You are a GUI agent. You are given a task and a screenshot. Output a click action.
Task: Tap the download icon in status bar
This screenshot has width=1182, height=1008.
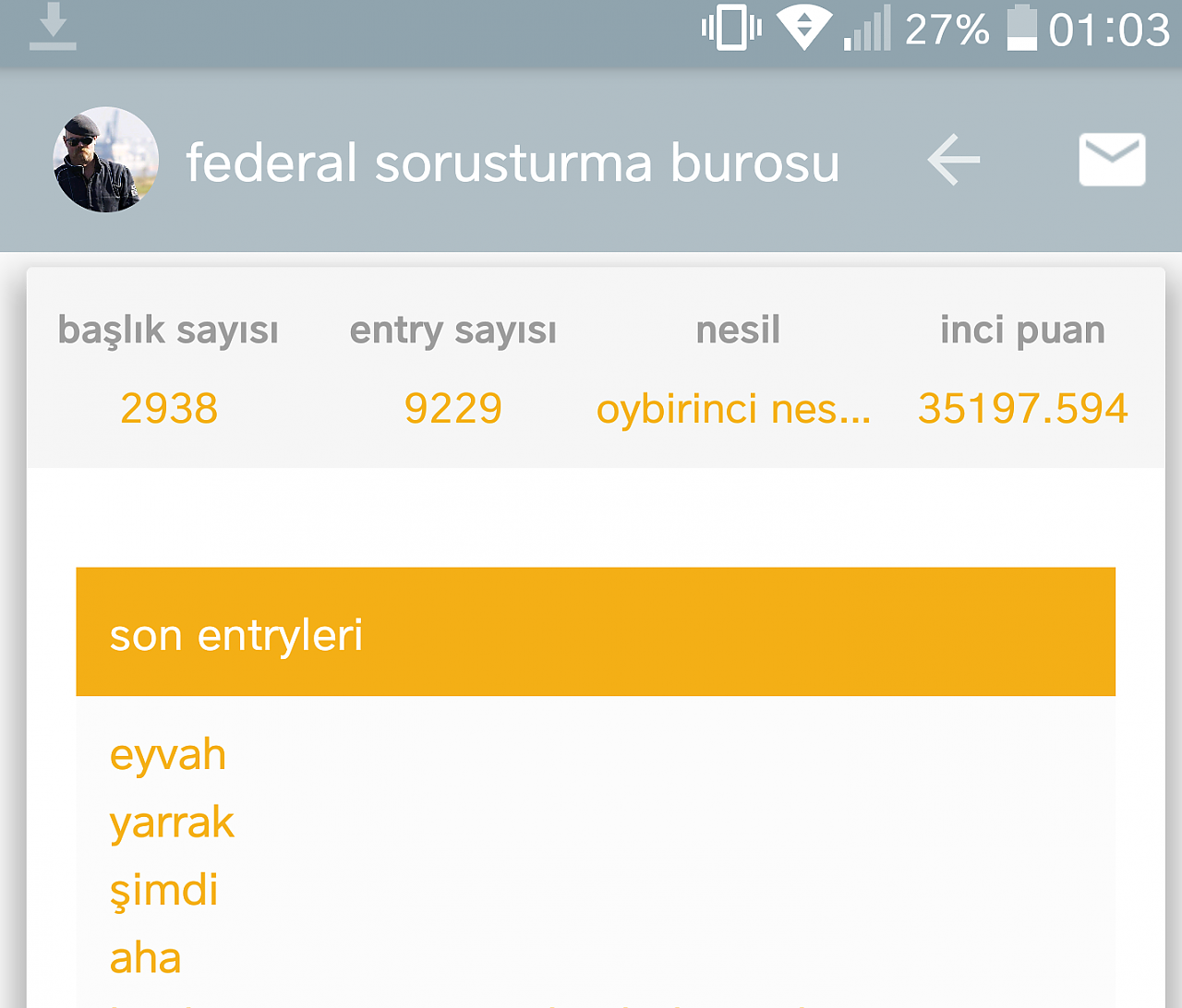(53, 27)
